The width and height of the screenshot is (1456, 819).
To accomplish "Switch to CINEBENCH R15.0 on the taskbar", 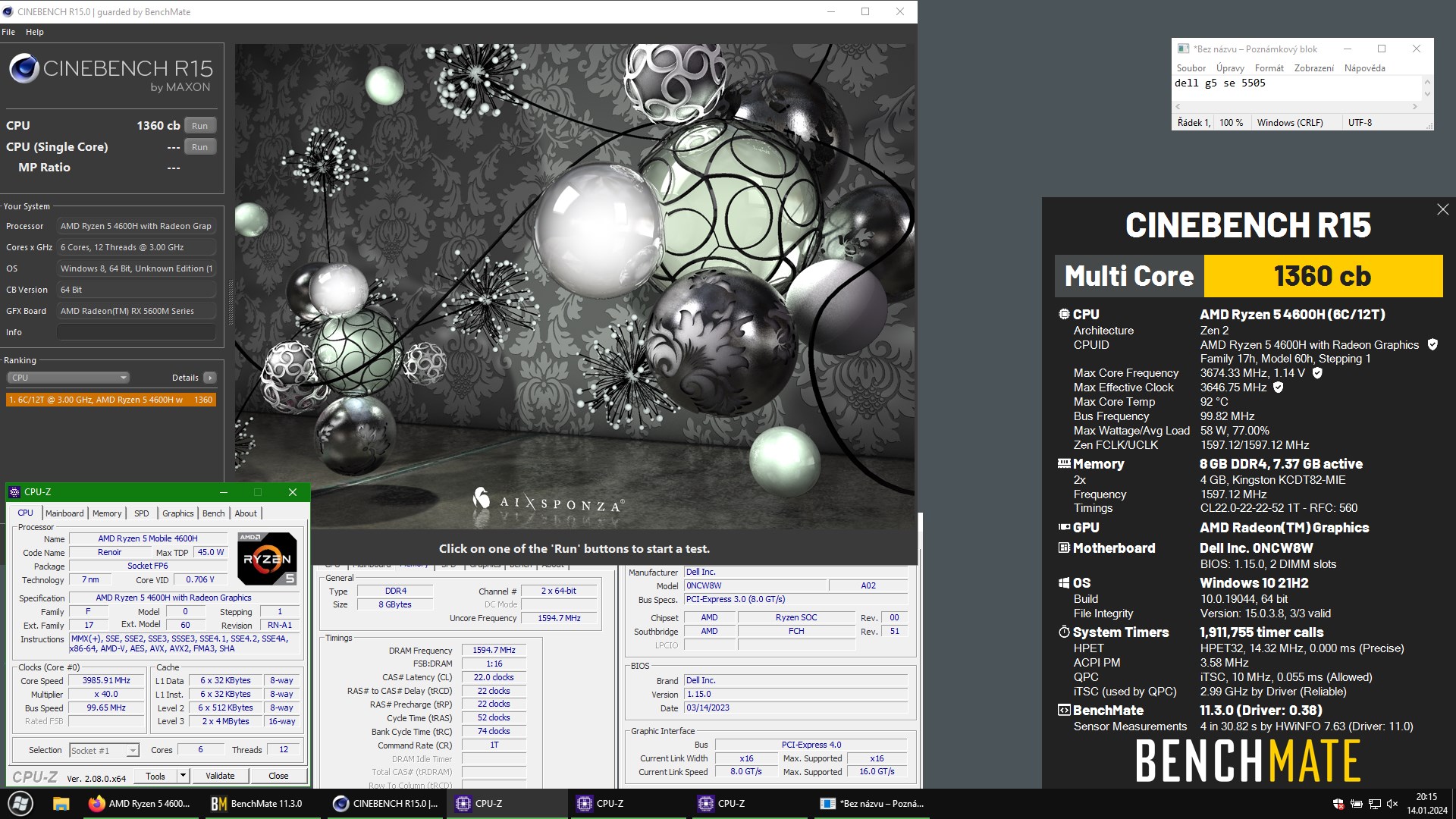I will point(386,804).
